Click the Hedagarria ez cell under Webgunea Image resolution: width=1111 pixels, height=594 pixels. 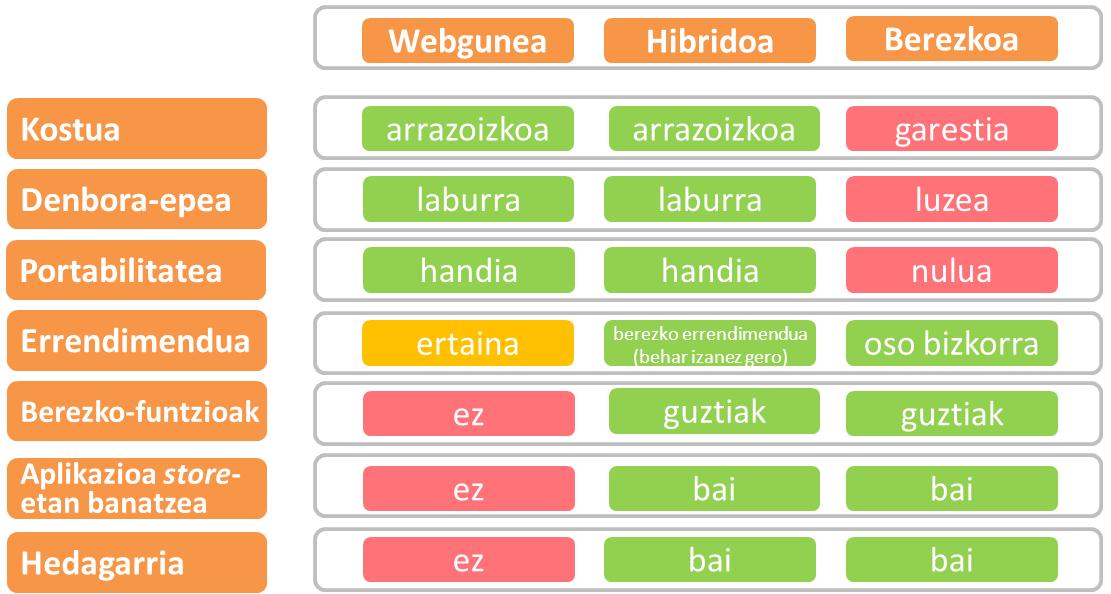pos(468,560)
